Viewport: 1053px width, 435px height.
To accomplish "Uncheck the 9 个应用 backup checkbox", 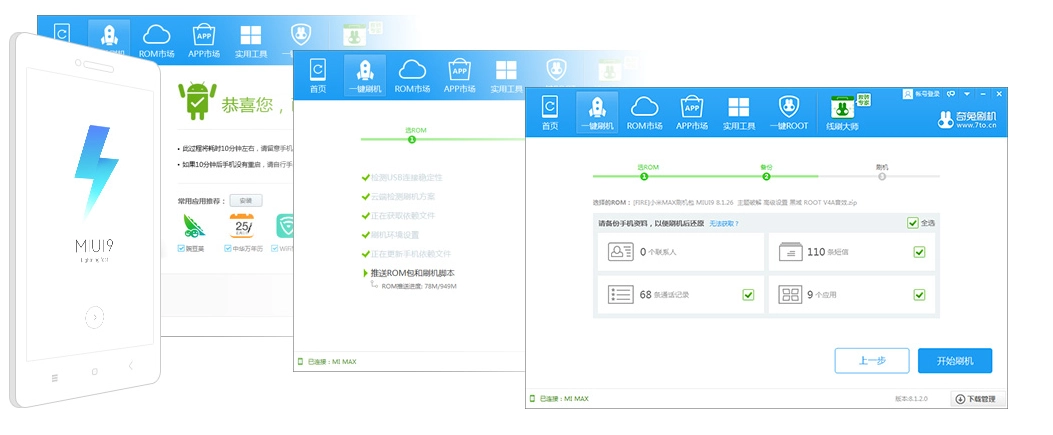I will 919,295.
